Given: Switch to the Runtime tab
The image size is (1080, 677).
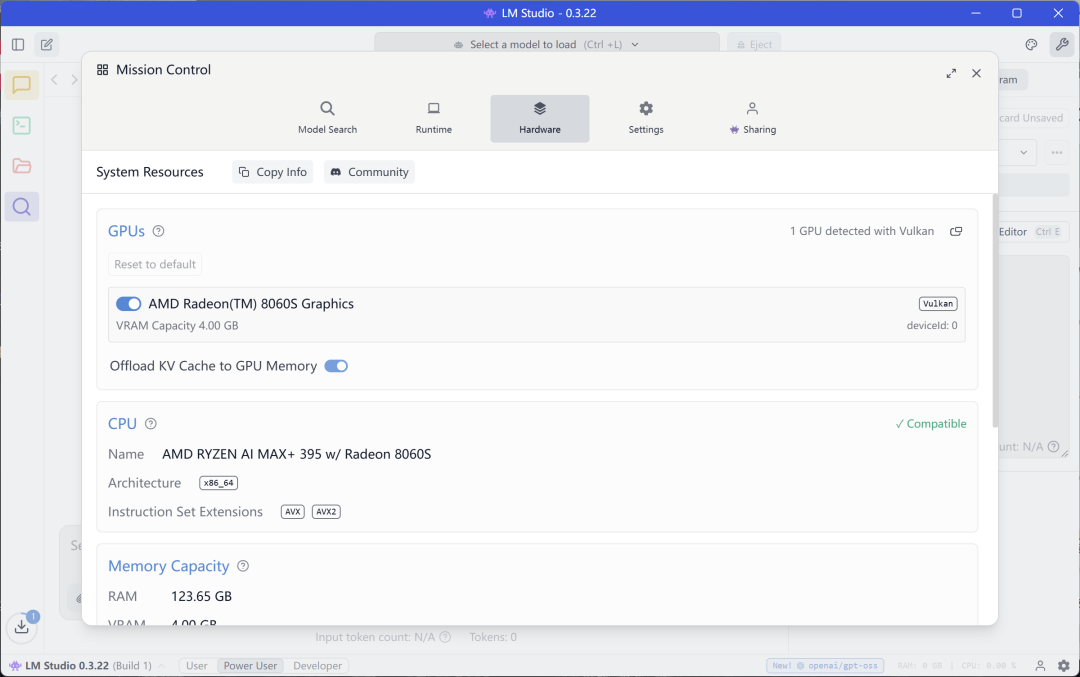Looking at the screenshot, I should (x=434, y=118).
